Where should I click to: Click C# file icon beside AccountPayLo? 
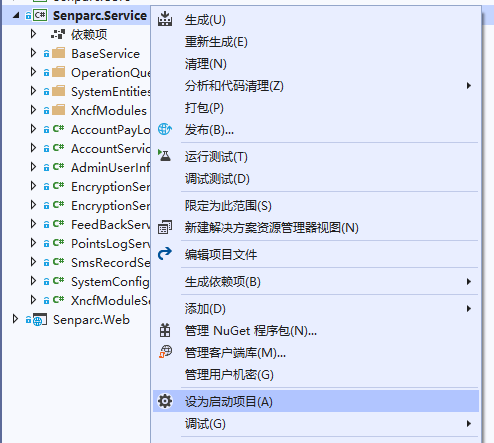tap(59, 129)
